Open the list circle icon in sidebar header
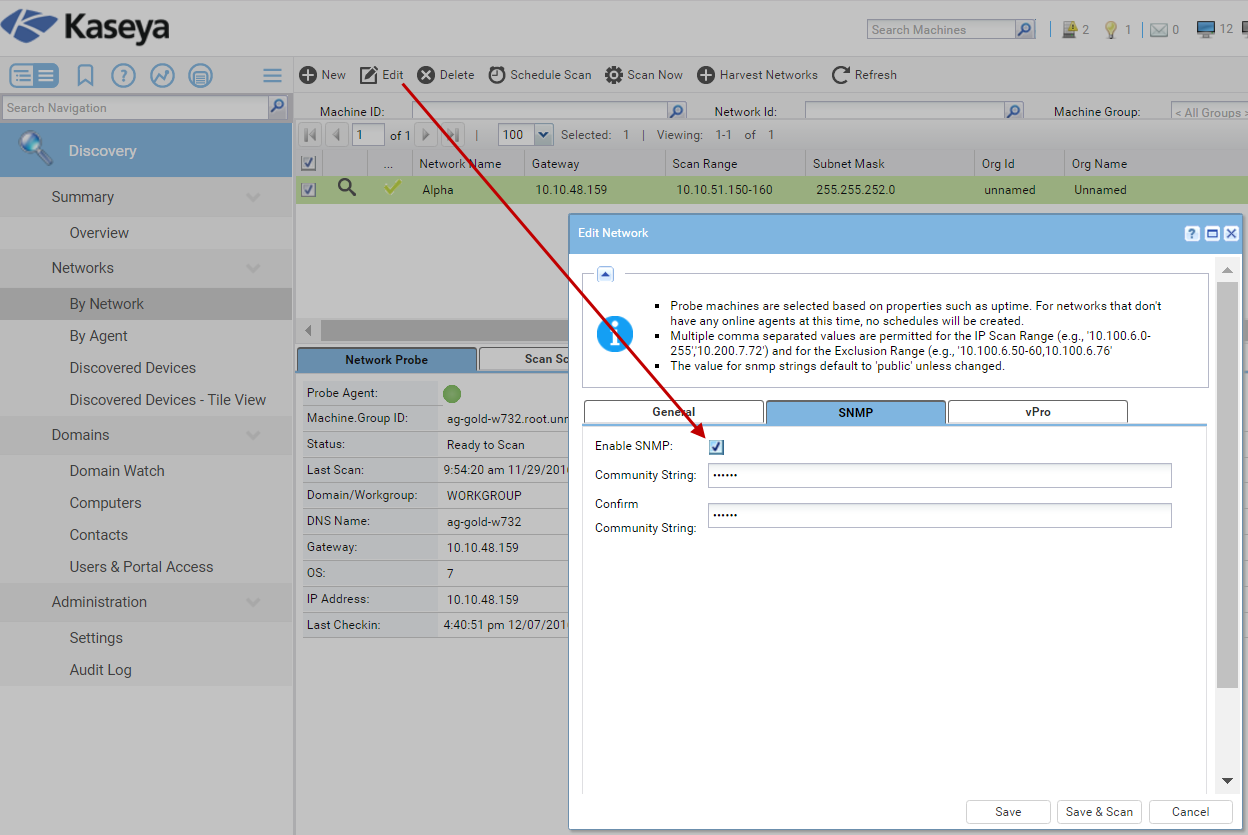The height and width of the screenshot is (835, 1248). click(200, 75)
